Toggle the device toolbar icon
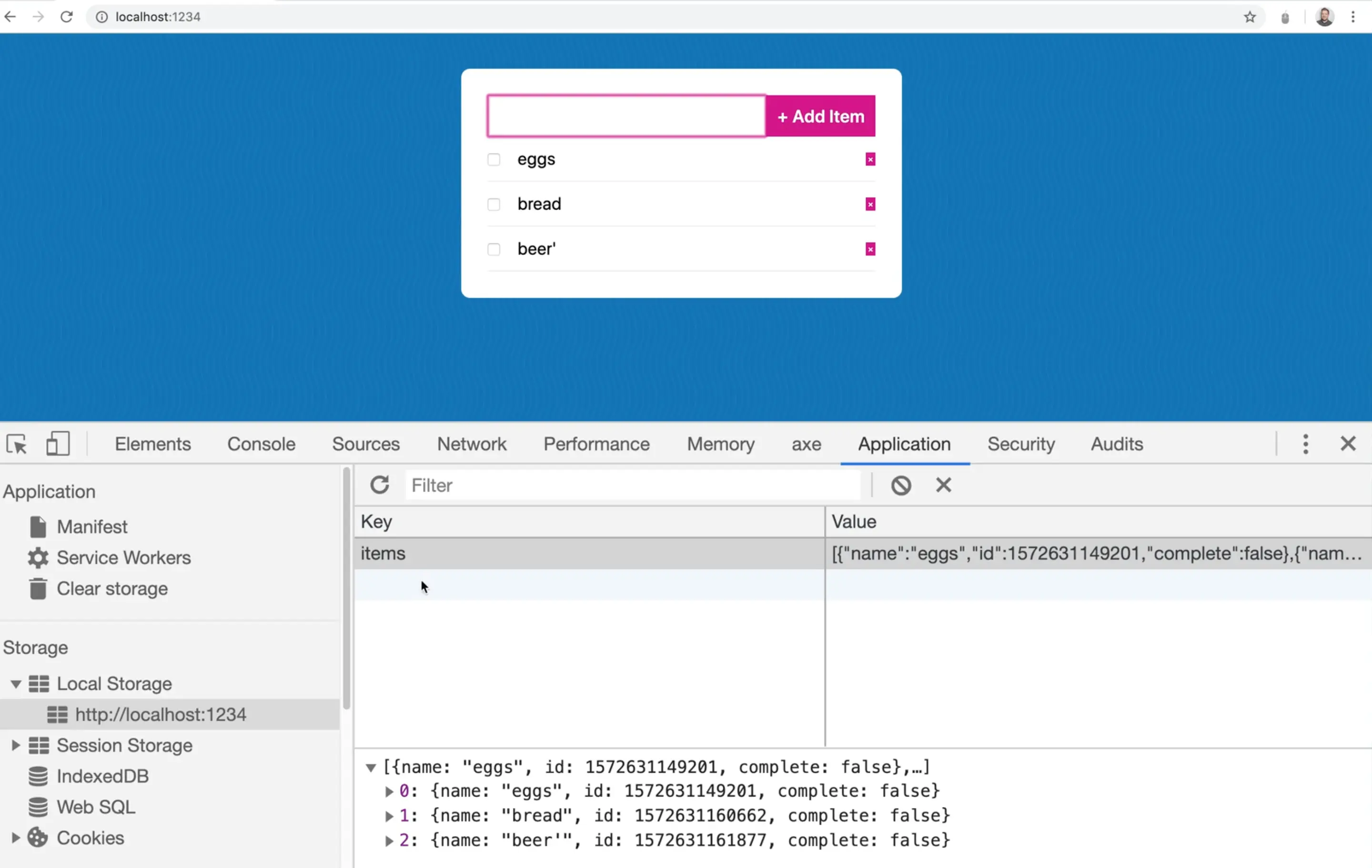Image resolution: width=1372 pixels, height=868 pixels. [58, 444]
